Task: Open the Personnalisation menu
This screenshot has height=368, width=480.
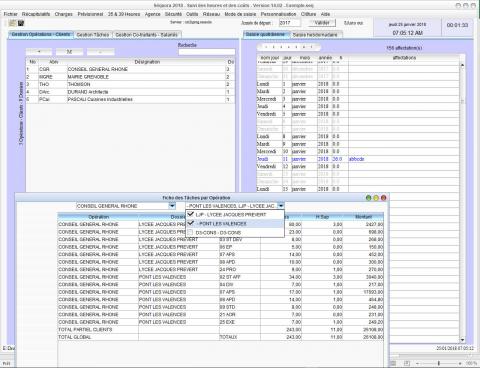Action: point(278,14)
